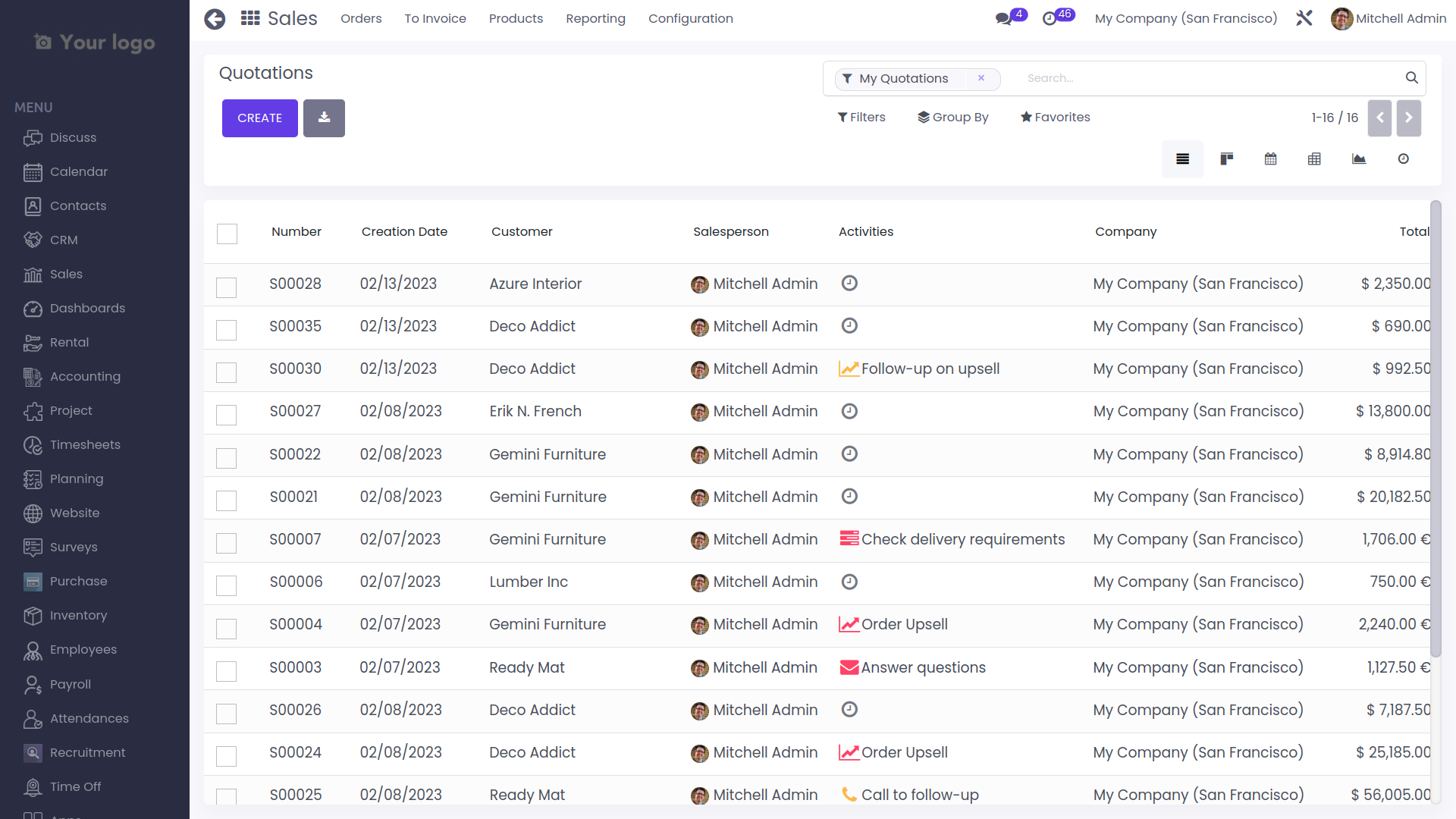This screenshot has height=819, width=1456.
Task: Click the download export icon button
Action: [324, 118]
